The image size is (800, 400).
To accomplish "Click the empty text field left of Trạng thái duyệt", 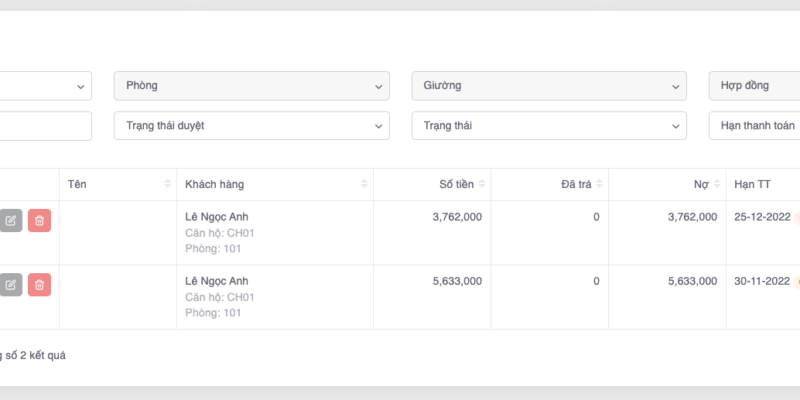I will 45,126.
